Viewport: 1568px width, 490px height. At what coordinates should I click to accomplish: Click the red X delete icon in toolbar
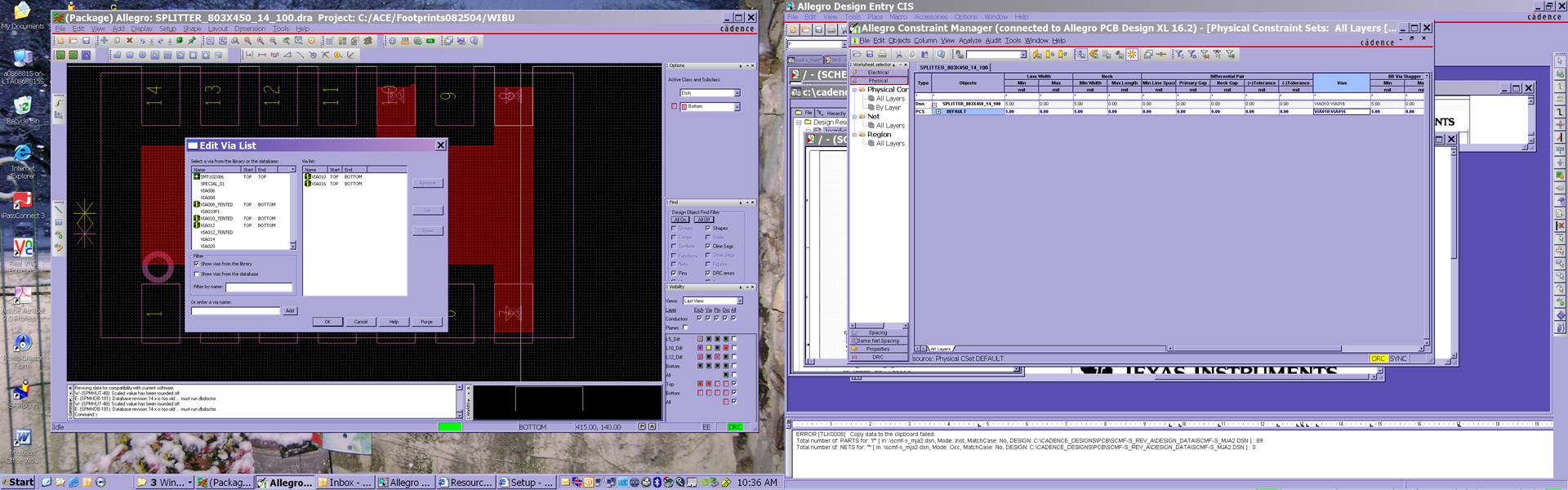point(129,41)
